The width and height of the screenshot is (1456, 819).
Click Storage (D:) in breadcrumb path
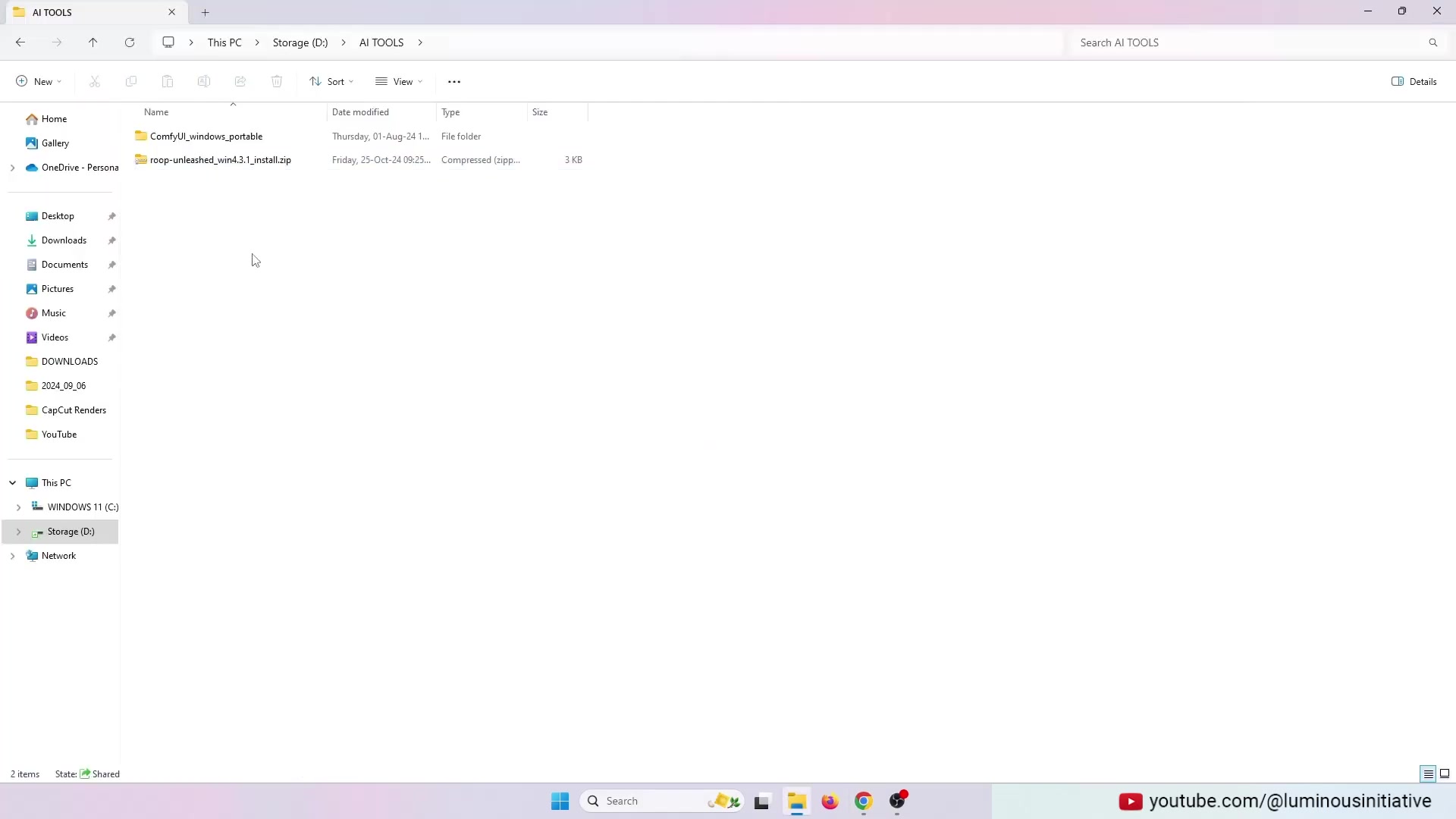tap(300, 42)
